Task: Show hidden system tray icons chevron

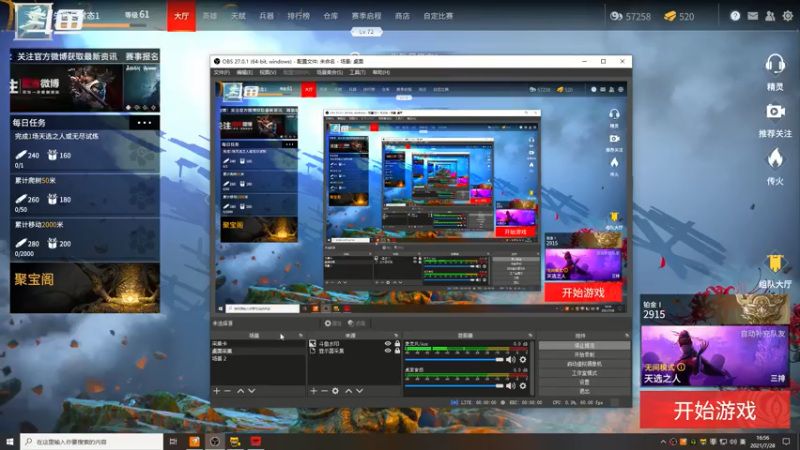Action: [663, 442]
